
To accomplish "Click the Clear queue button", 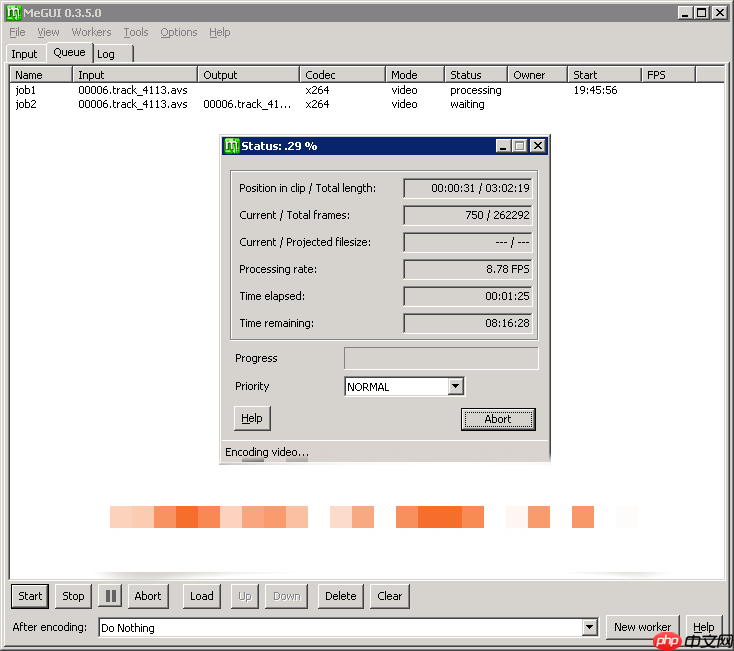I will 390,596.
